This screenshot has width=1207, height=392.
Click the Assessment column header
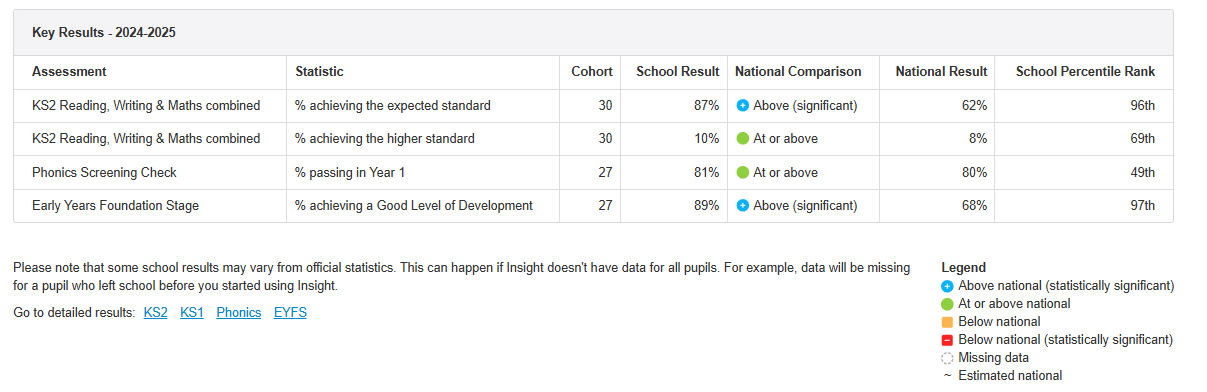pos(69,72)
